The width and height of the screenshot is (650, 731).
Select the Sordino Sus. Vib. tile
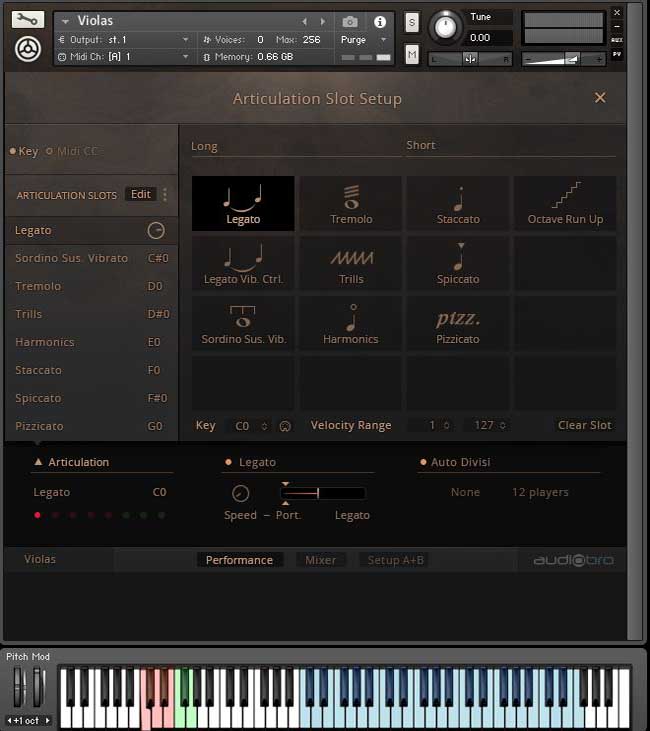(x=243, y=324)
